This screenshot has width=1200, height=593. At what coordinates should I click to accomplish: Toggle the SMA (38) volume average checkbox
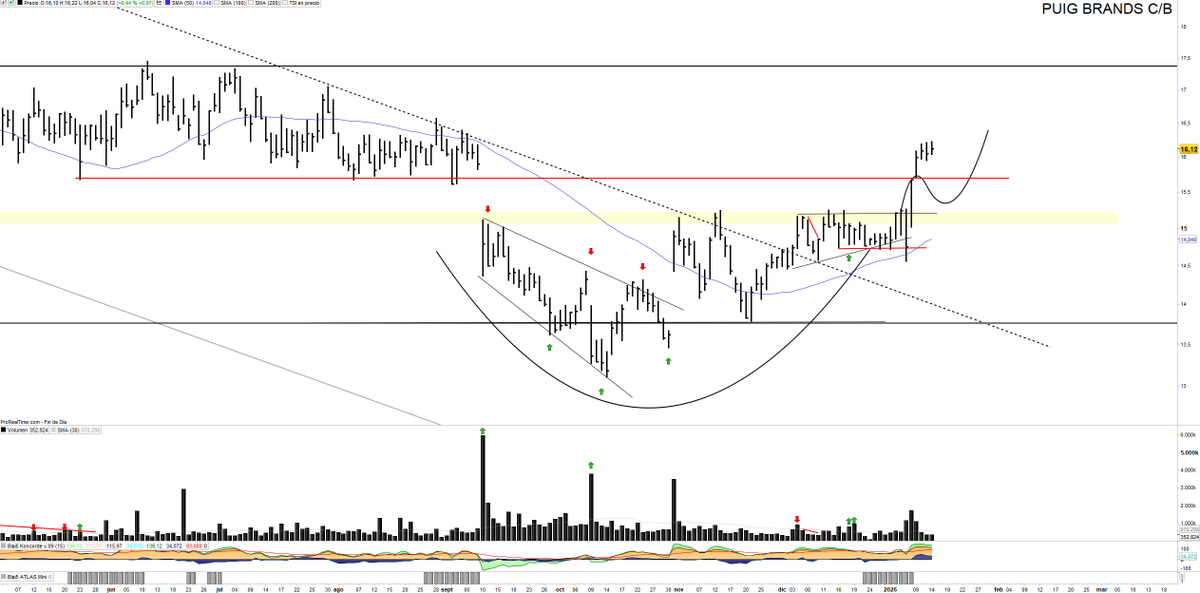(x=53, y=429)
